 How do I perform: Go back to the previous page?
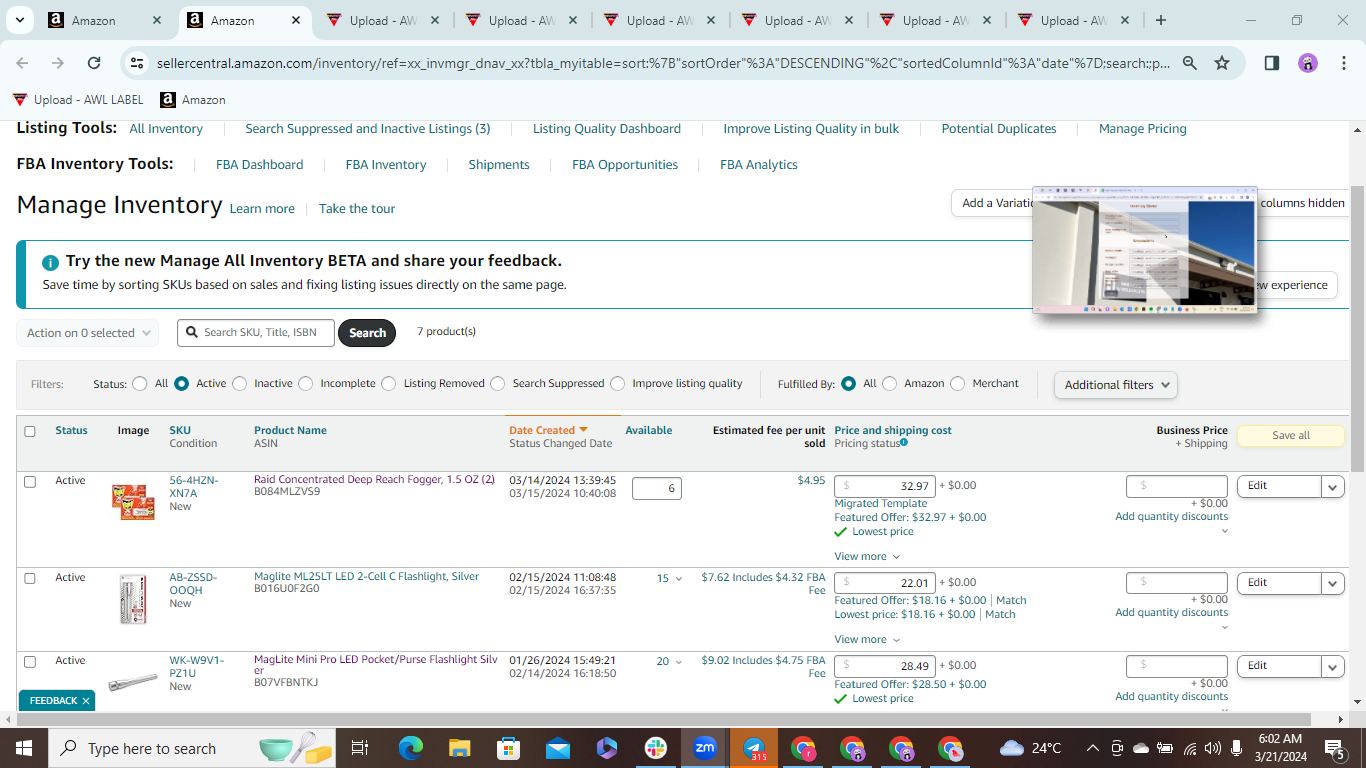23,63
